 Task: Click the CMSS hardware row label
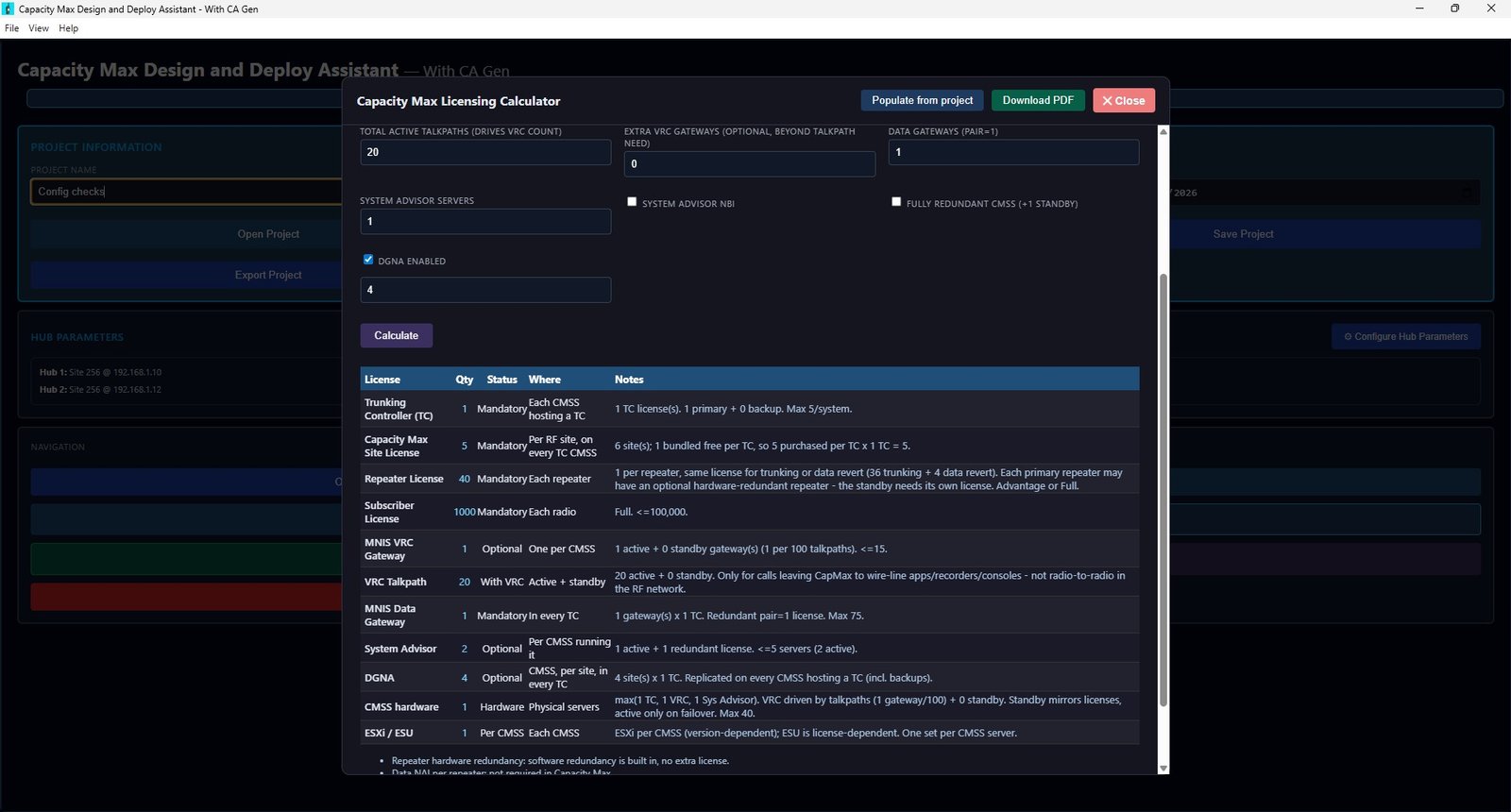click(401, 706)
